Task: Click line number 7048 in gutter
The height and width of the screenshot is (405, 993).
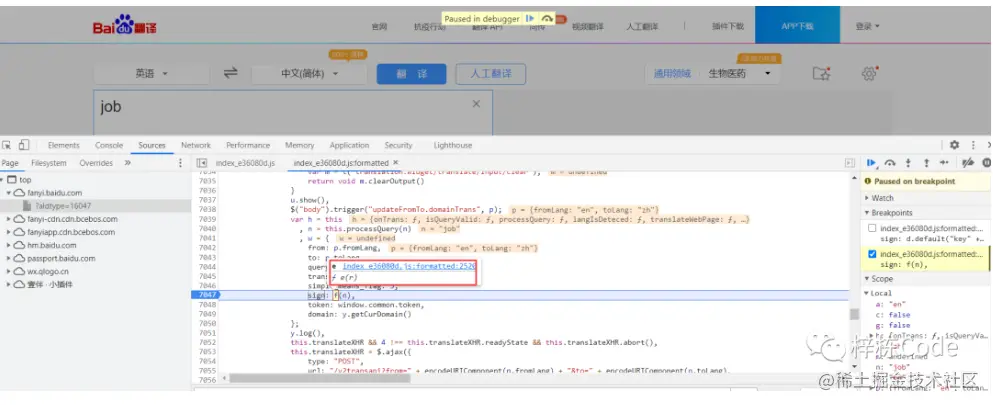Action: [207, 304]
